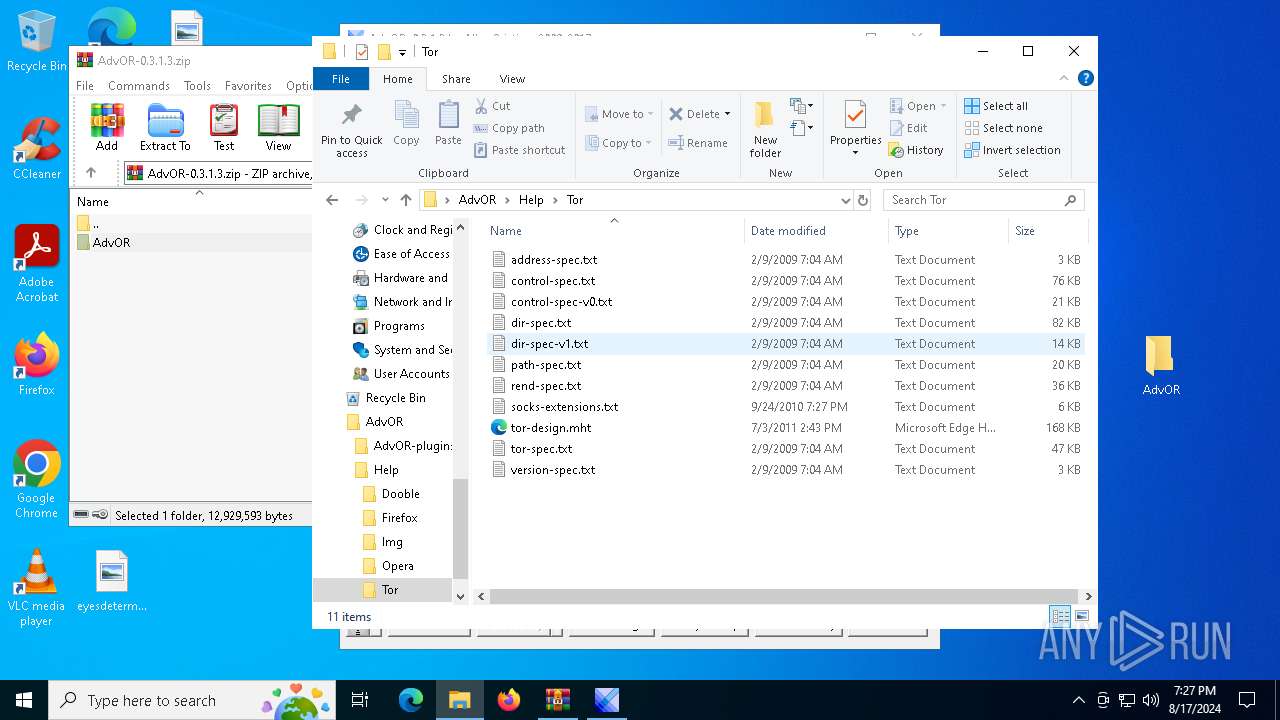Open VLC media player desktop shortcut
Image resolution: width=1280 pixels, height=720 pixels.
pyautogui.click(x=36, y=588)
